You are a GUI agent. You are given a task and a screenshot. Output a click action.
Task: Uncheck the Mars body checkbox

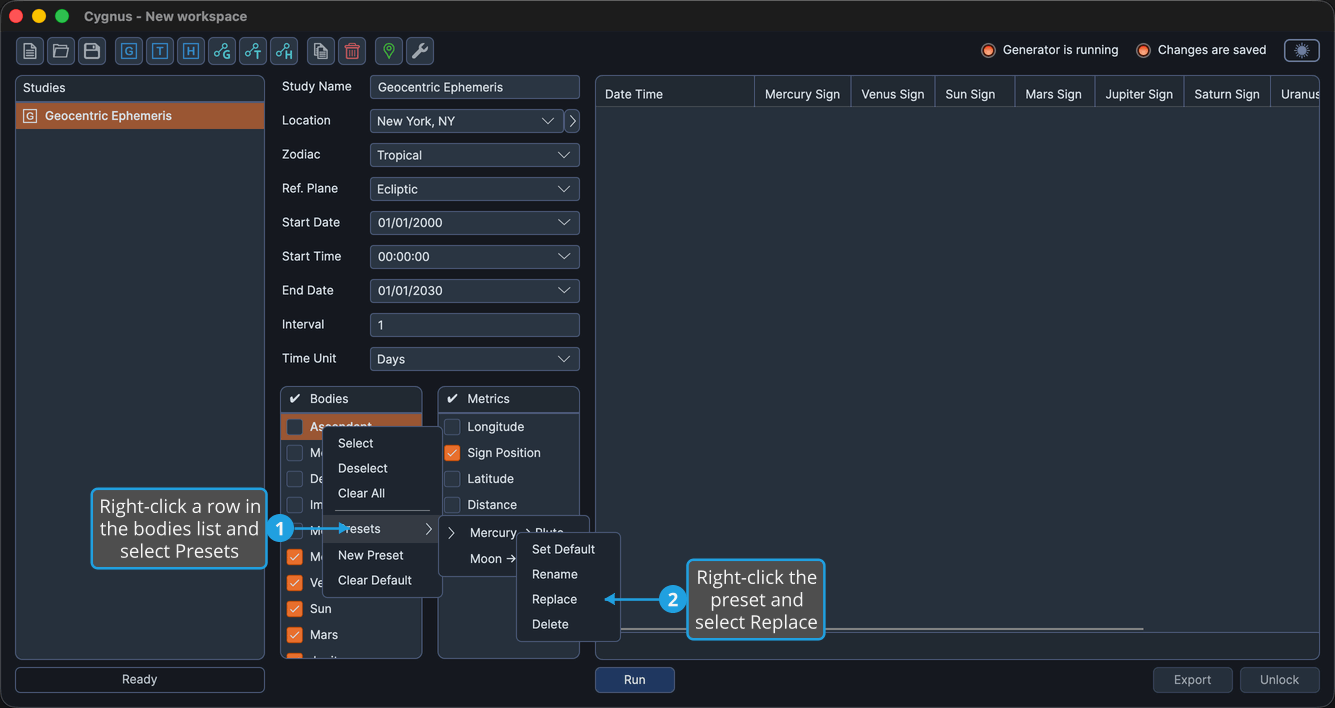[x=295, y=635]
